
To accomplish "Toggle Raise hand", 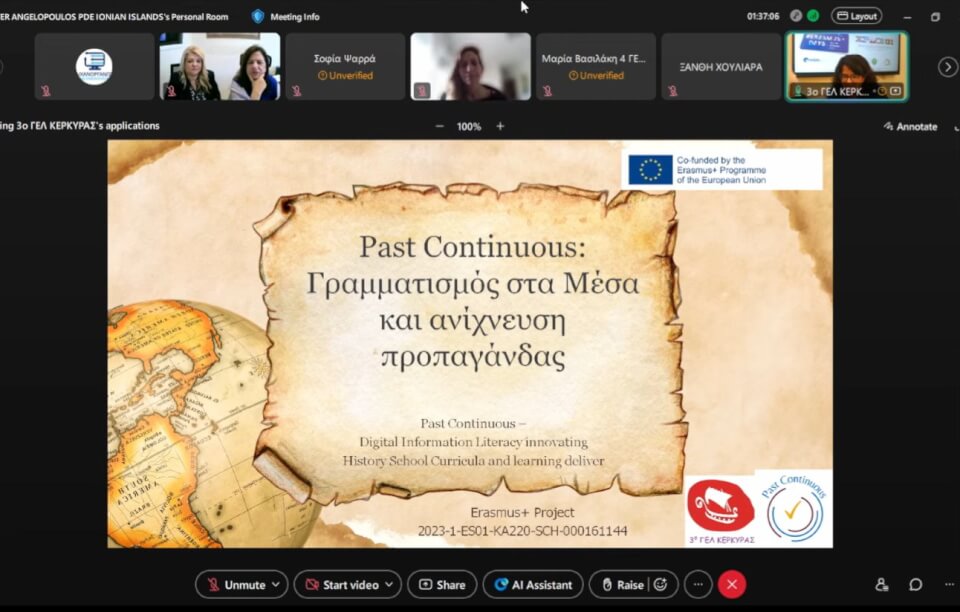I will (620, 585).
